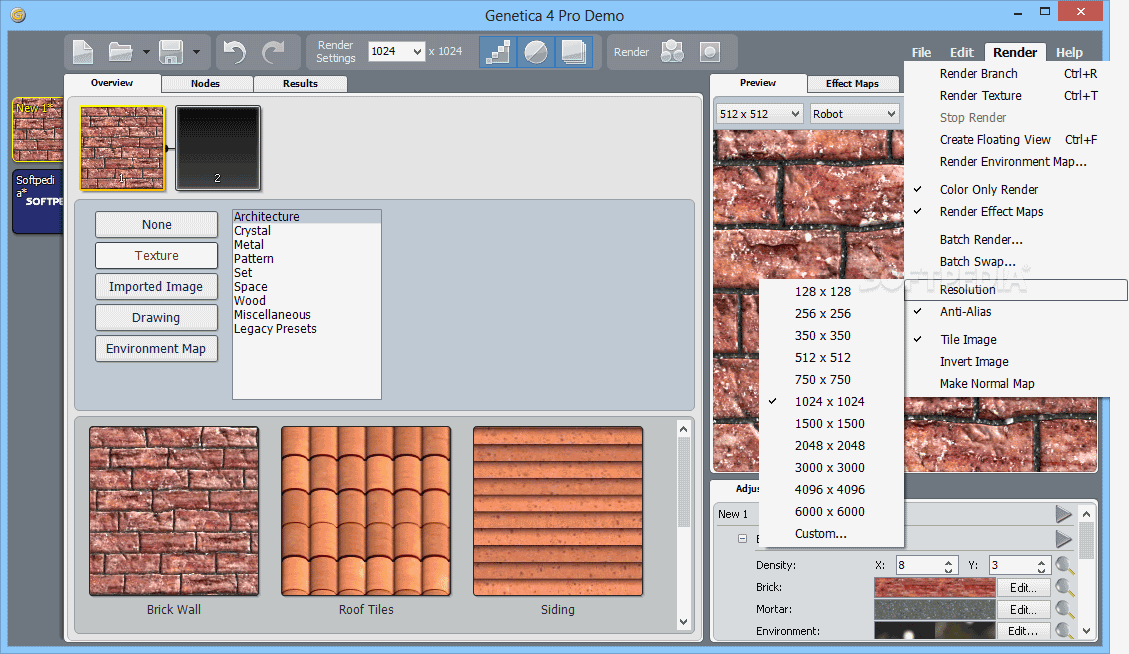
Task: Click the Genetica app logo icon
Action: tap(19, 15)
